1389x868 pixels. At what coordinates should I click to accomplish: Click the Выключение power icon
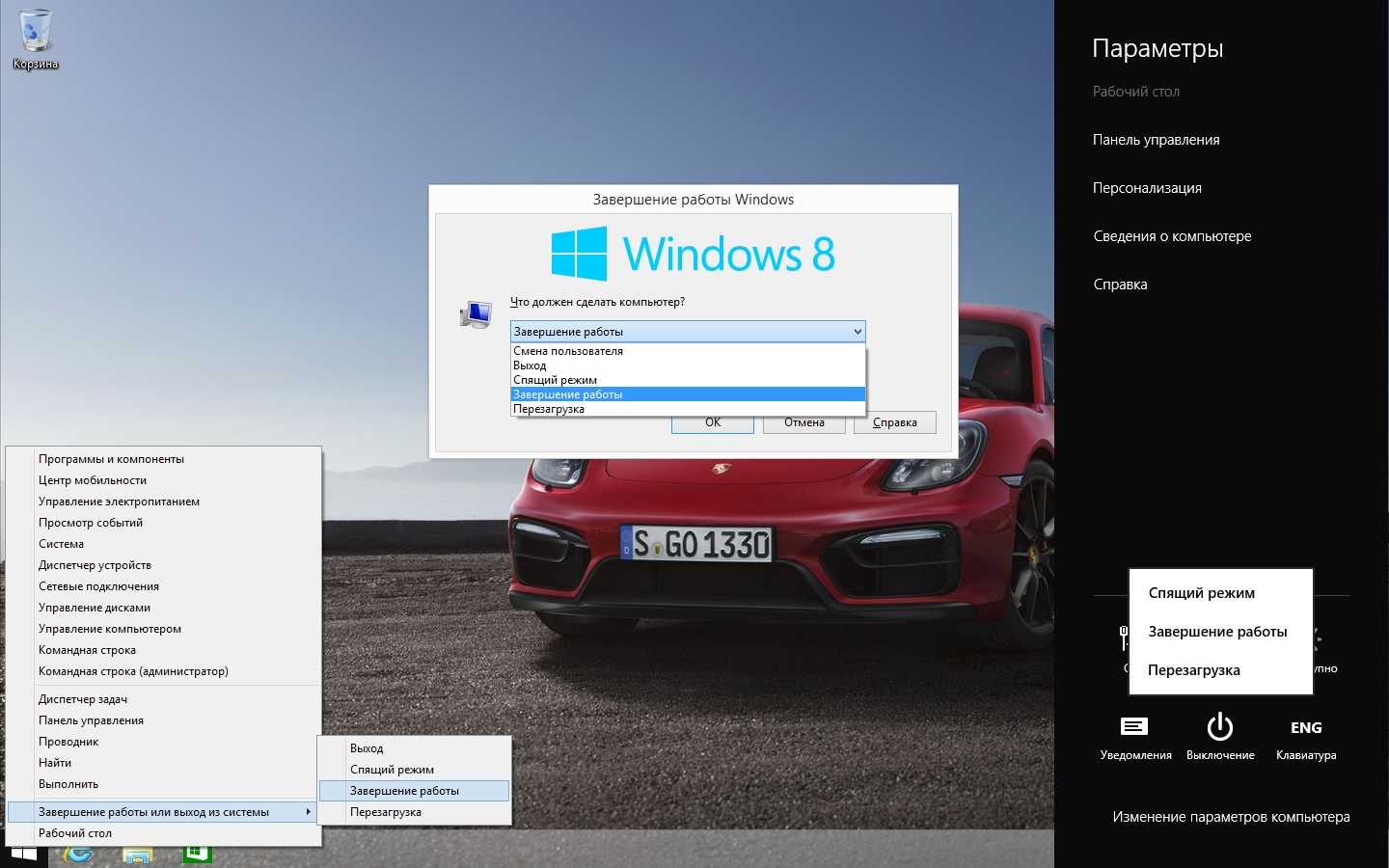point(1220,728)
